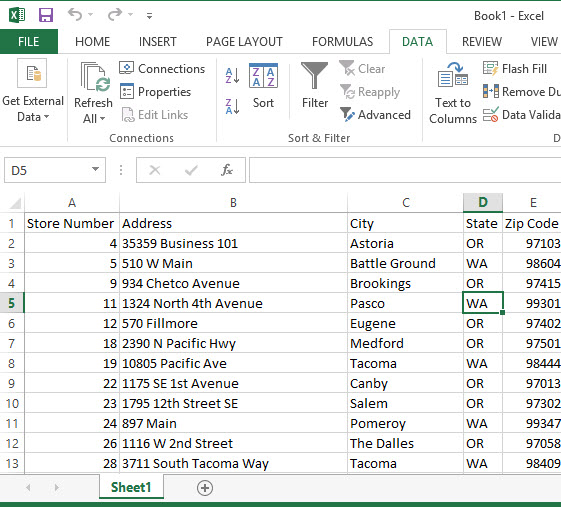Viewport: 561px width, 507px height.
Task: Click the Remove Duplicates icon
Action: tap(491, 91)
